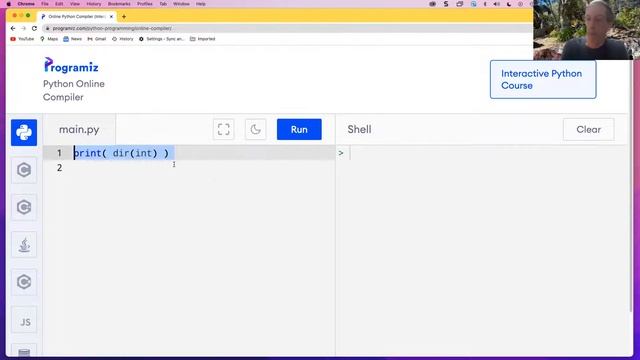Enter fullscreen editor mode
The height and width of the screenshot is (360, 640).
click(x=224, y=129)
